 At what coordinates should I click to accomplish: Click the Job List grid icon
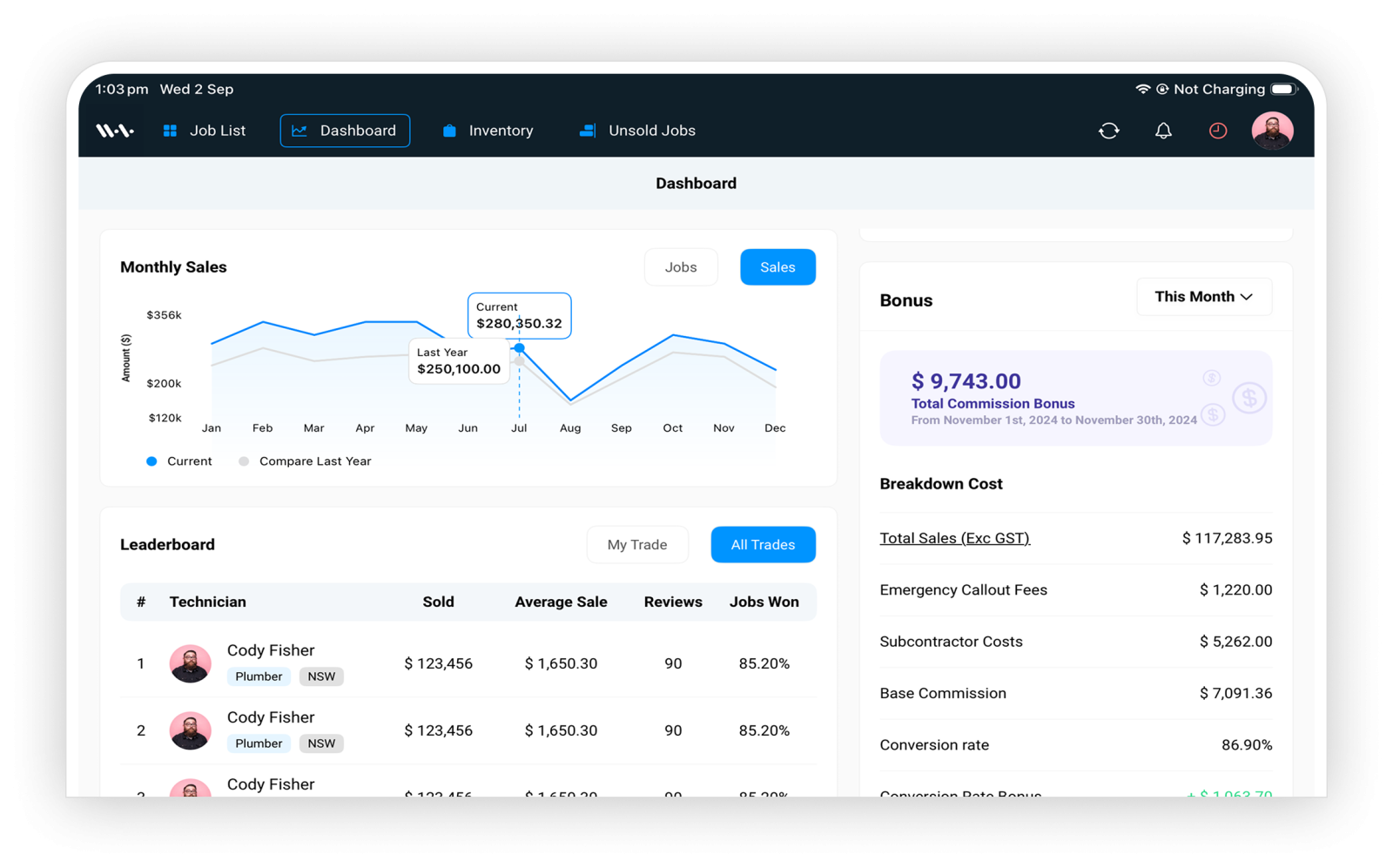point(170,131)
